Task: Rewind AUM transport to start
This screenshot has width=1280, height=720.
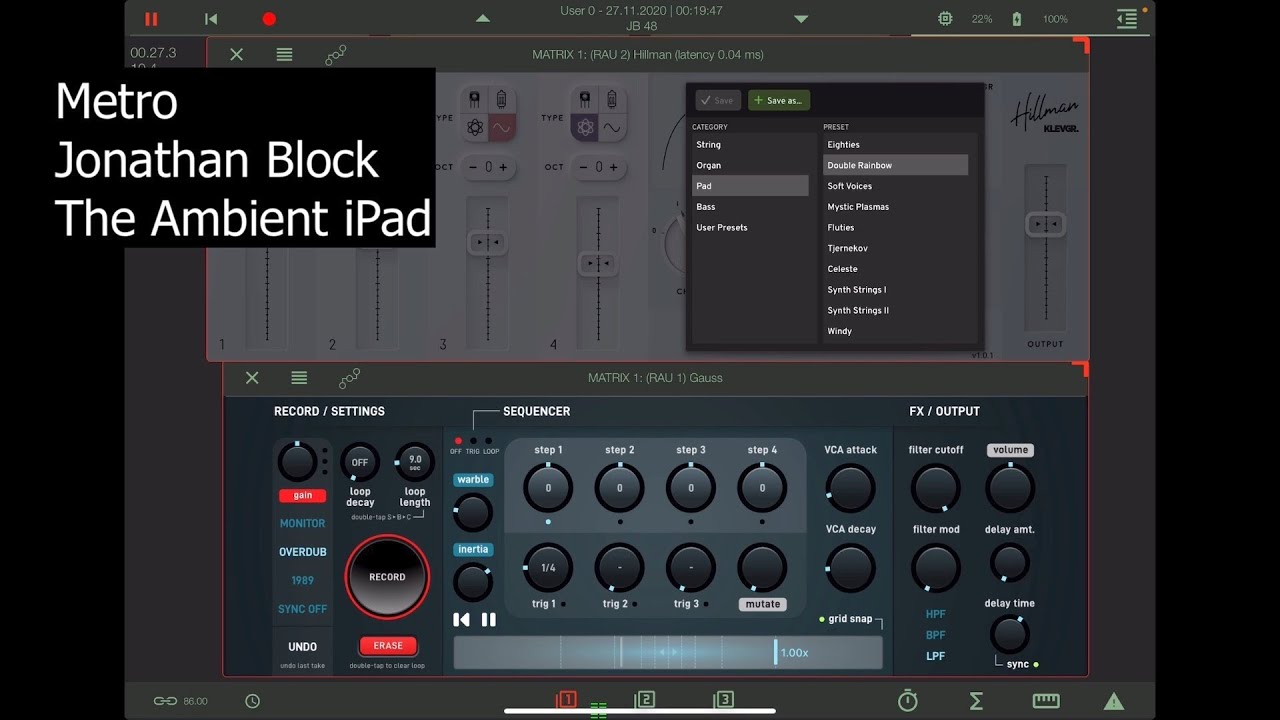Action: [x=211, y=18]
